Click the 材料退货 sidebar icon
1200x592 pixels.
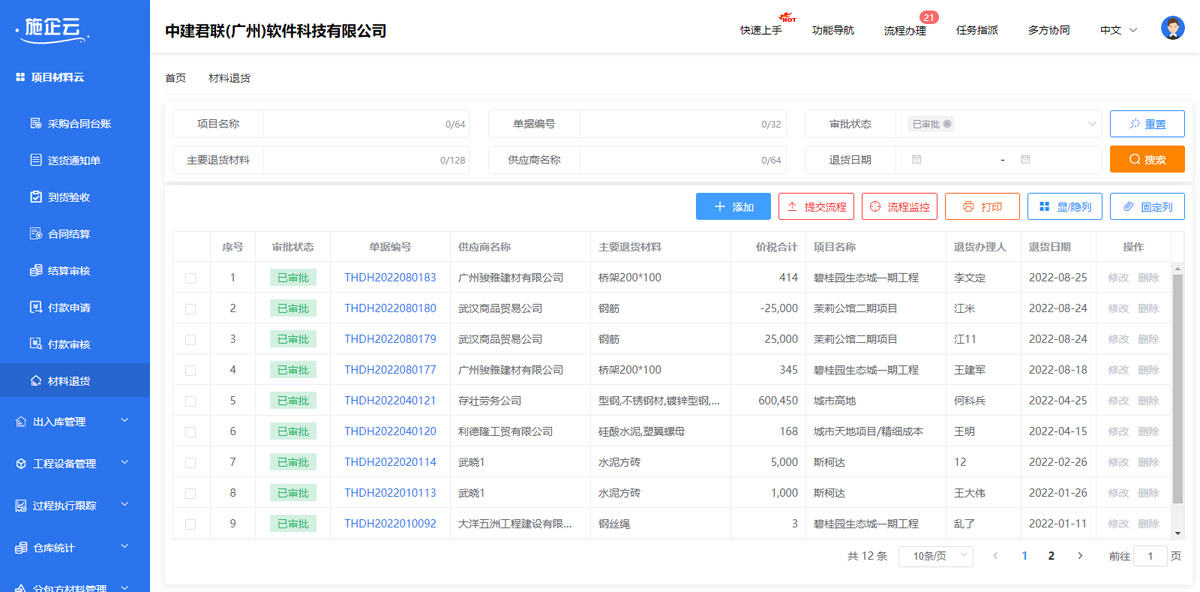point(37,381)
